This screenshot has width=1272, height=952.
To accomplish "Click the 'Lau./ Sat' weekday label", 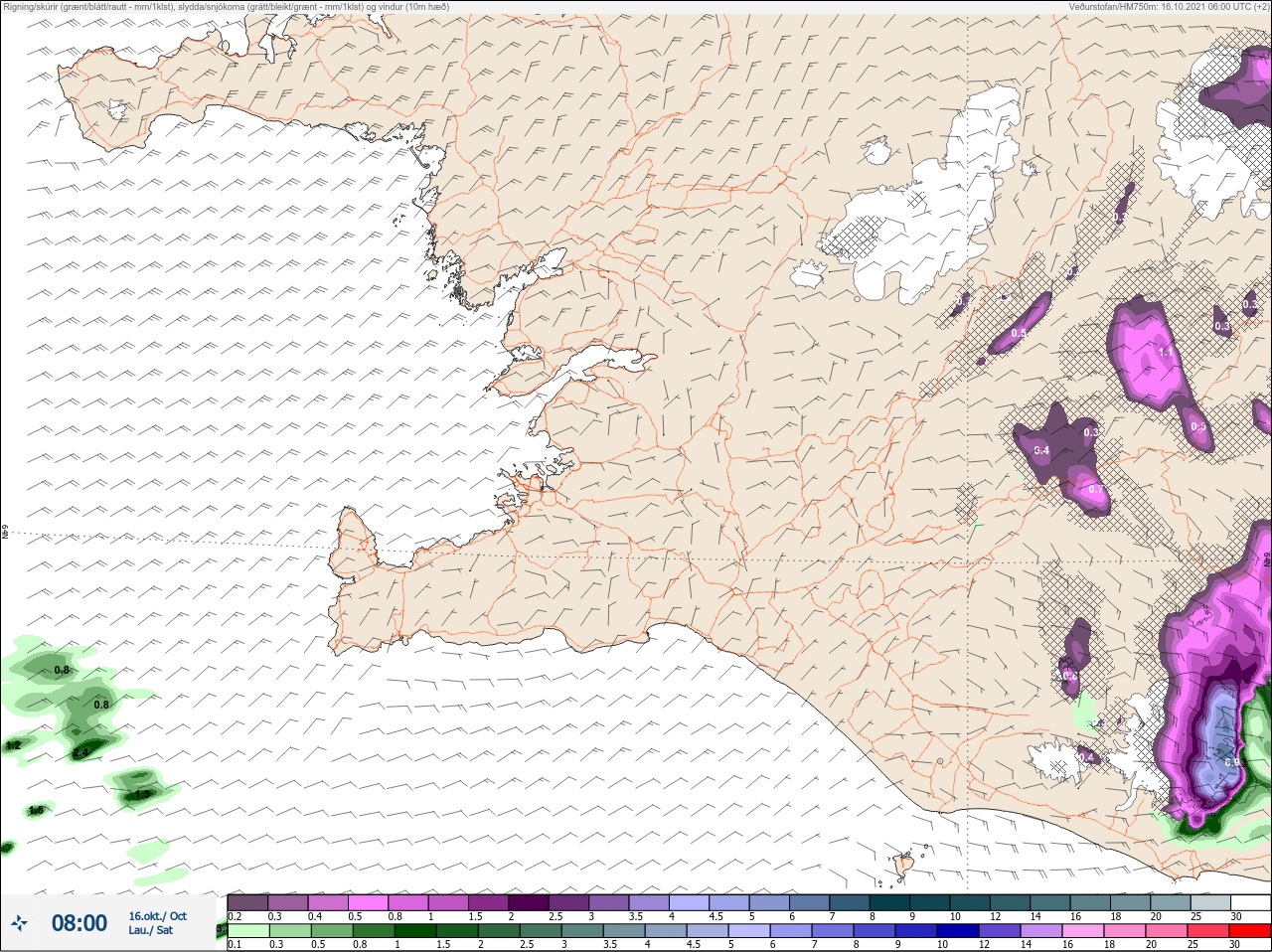I will click(x=150, y=930).
